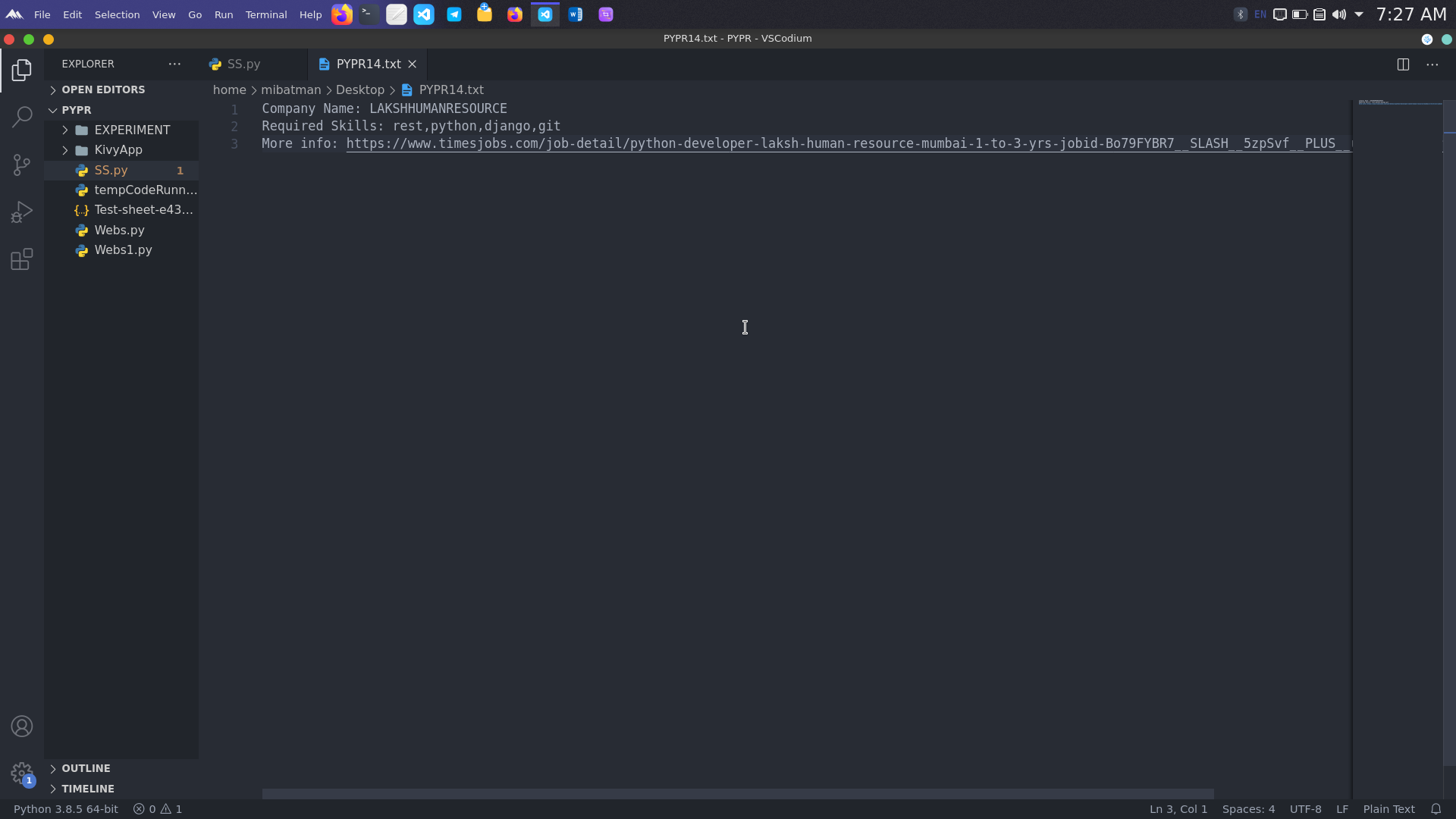Open the Terminal menu
1456x819 pixels.
[265, 14]
